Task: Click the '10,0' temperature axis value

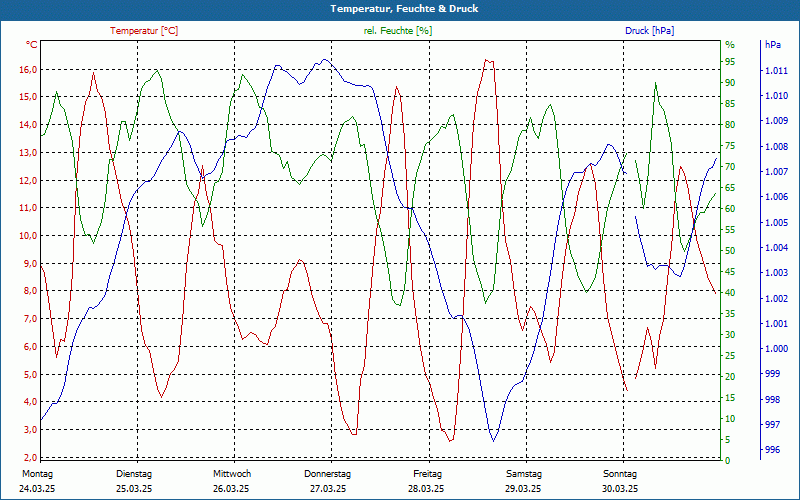Action: coord(28,236)
